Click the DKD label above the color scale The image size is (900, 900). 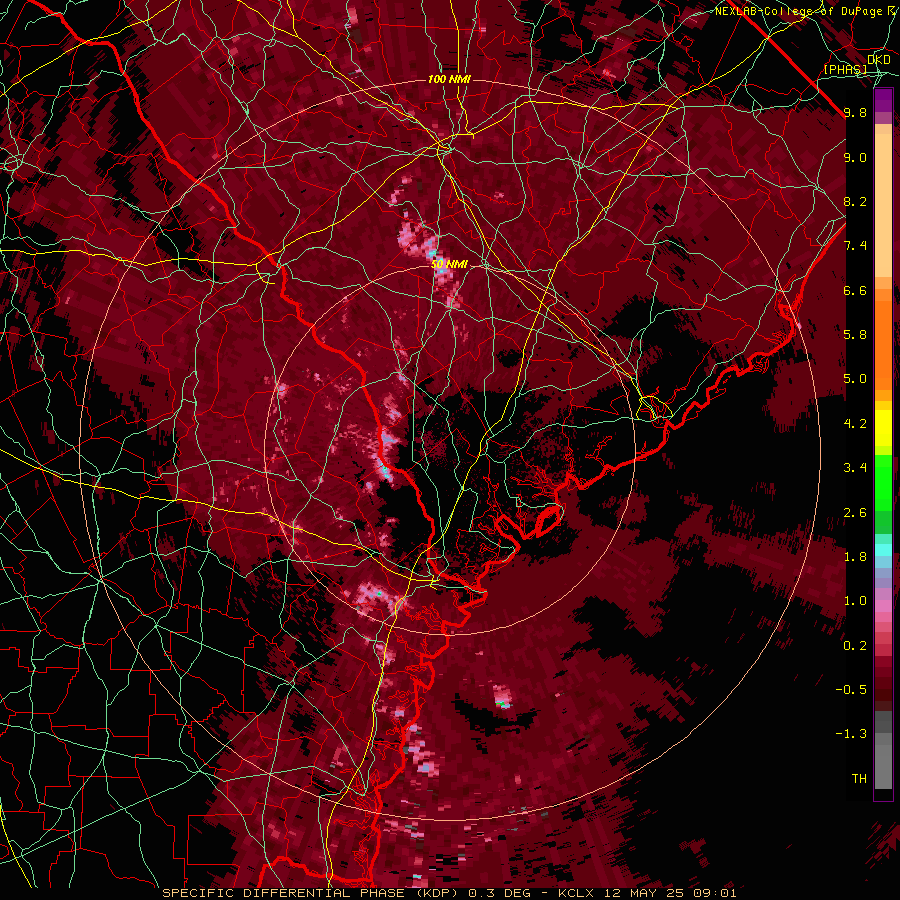coord(879,60)
